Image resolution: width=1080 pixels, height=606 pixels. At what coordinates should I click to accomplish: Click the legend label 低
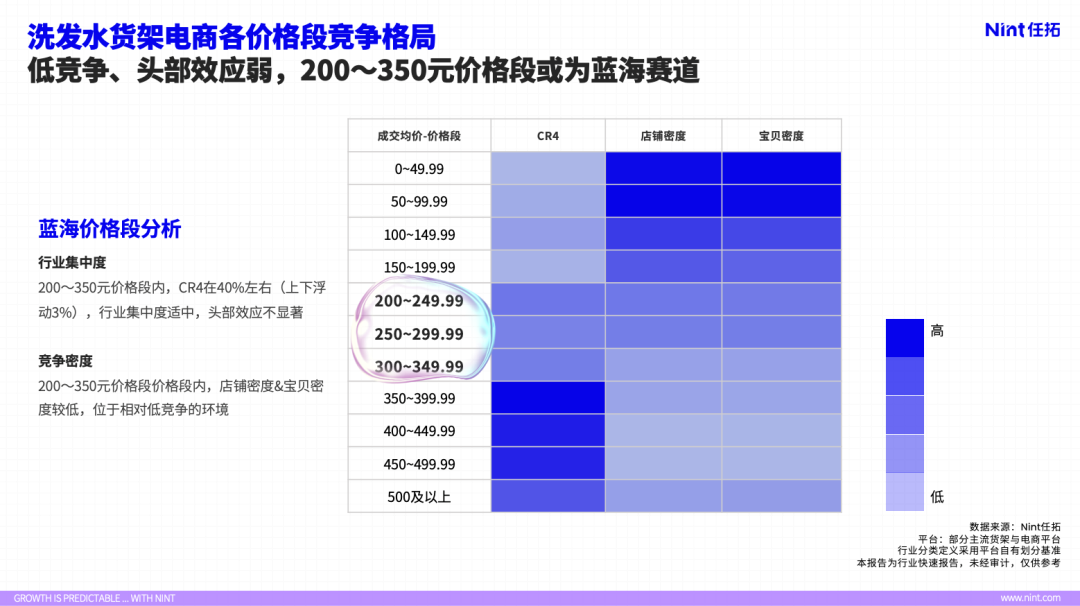coord(937,497)
